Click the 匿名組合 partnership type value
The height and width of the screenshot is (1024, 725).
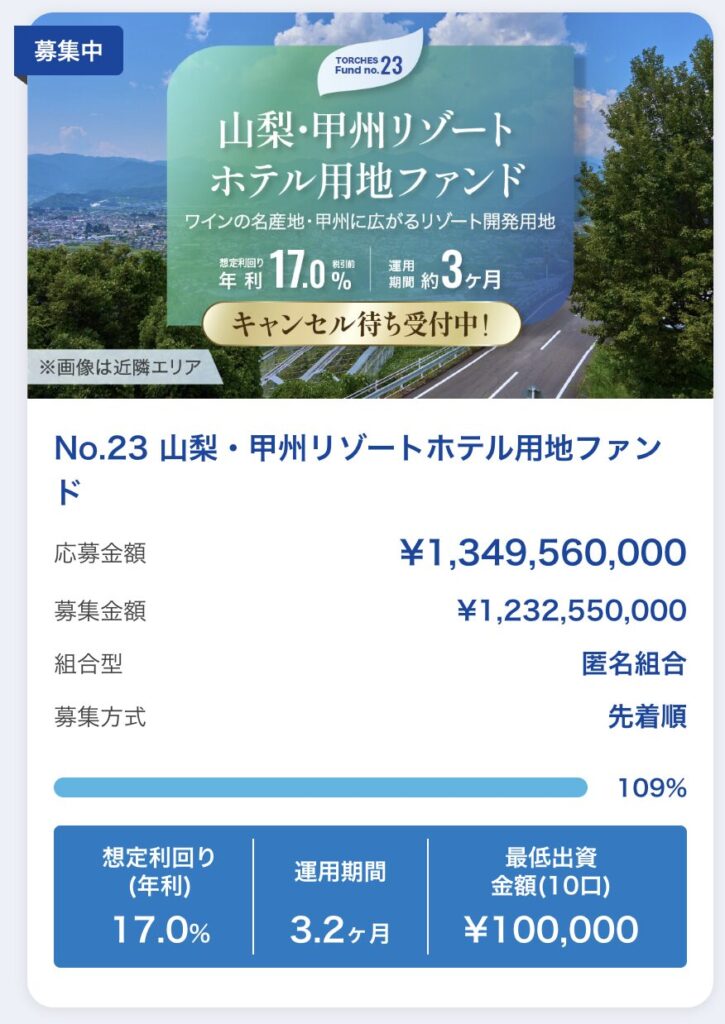point(634,663)
